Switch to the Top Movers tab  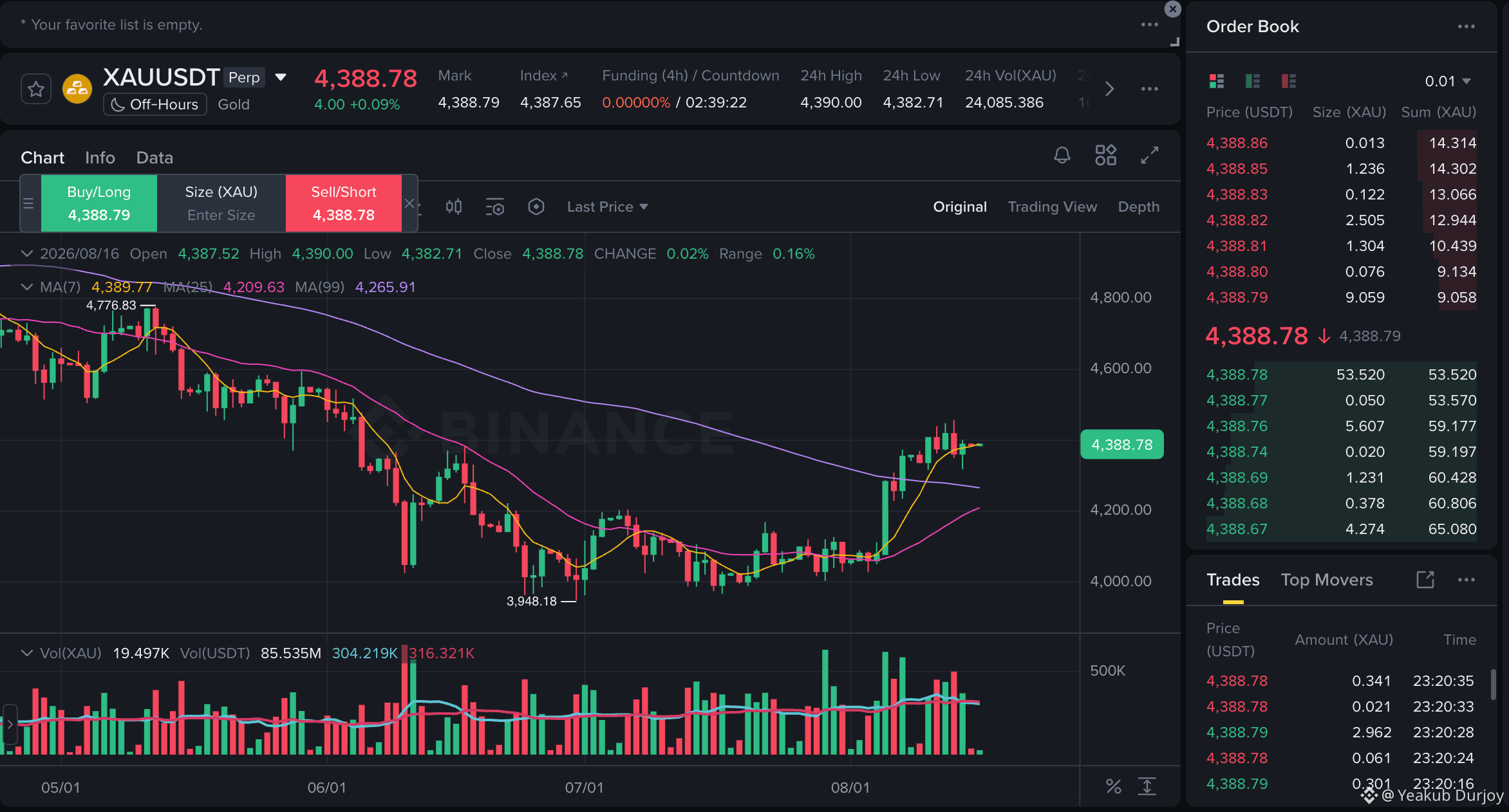tap(1327, 580)
